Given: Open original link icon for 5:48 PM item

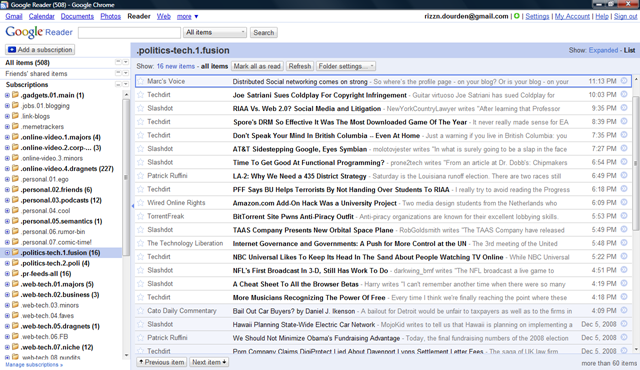Looking at the screenshot, I should [x=624, y=243].
